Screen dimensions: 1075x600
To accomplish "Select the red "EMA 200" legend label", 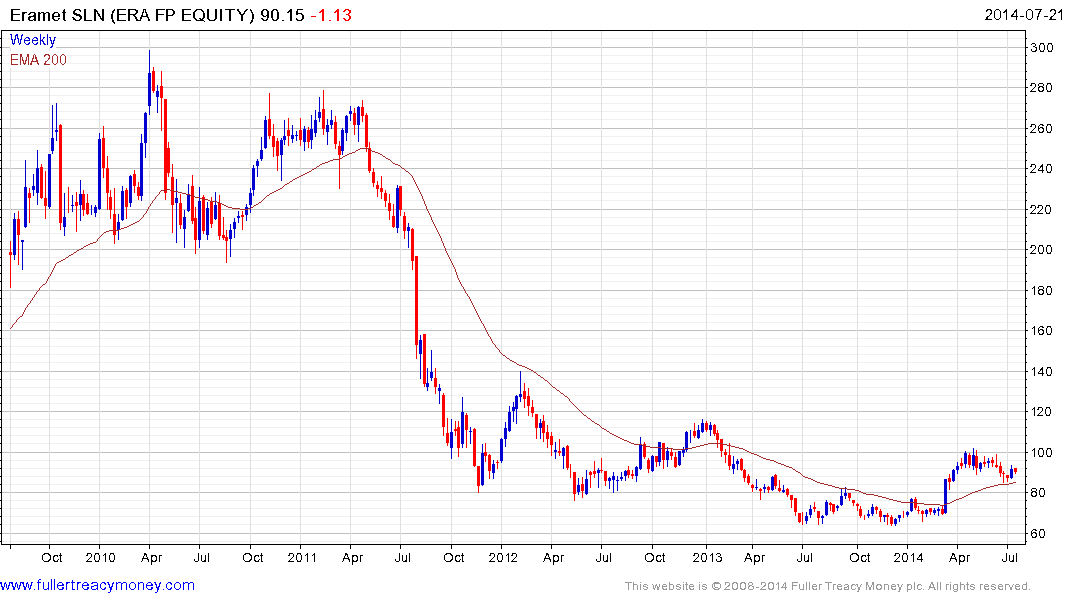I will tap(38, 60).
